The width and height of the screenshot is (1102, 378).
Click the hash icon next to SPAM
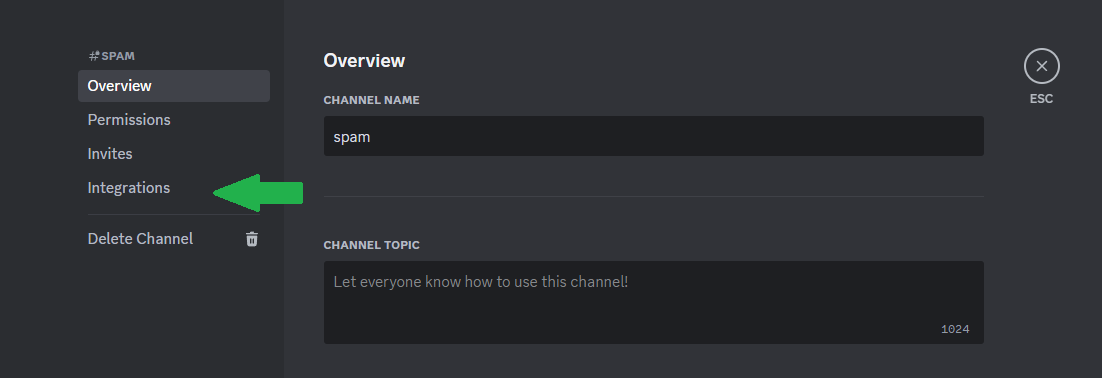[93, 56]
